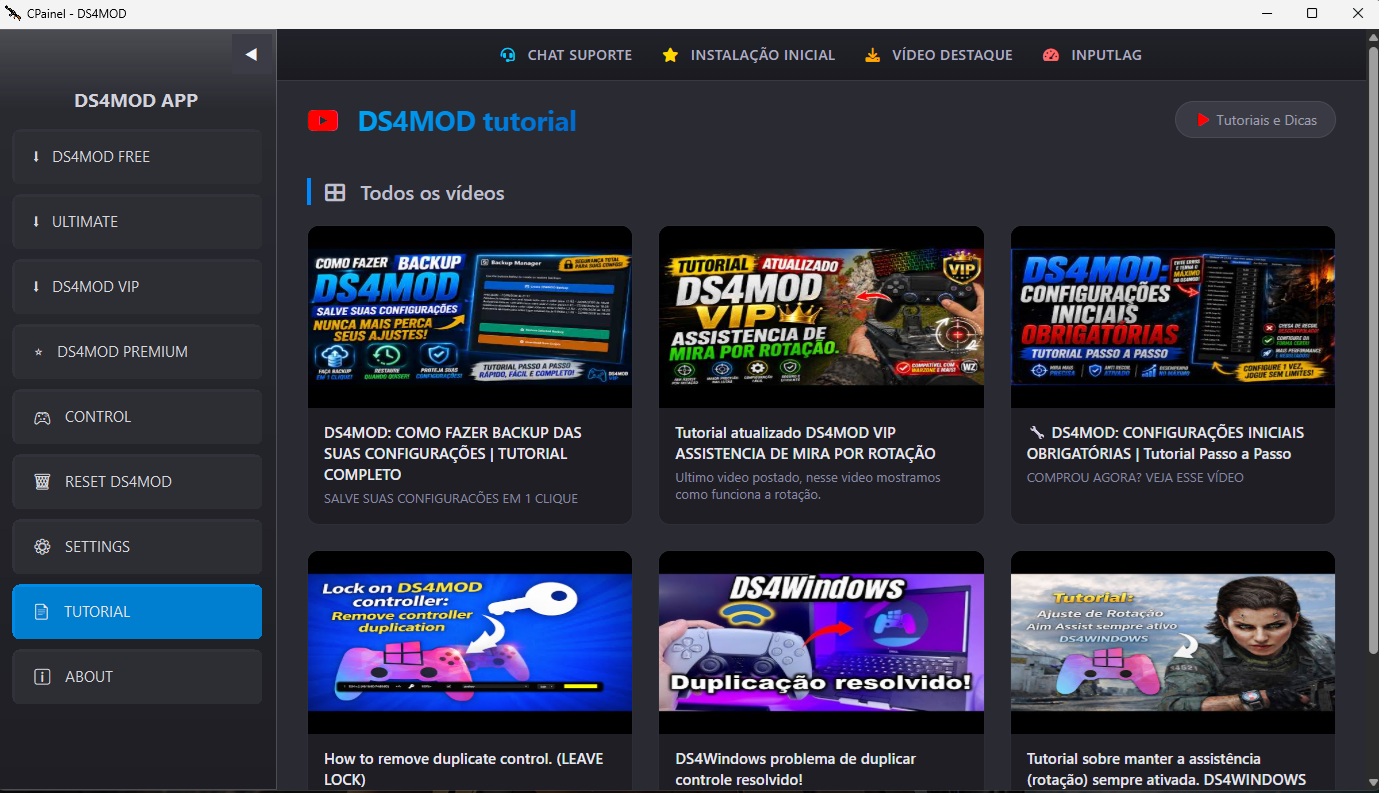
Task: Collapse the sidebar with the arrow button
Action: pyautogui.click(x=251, y=54)
